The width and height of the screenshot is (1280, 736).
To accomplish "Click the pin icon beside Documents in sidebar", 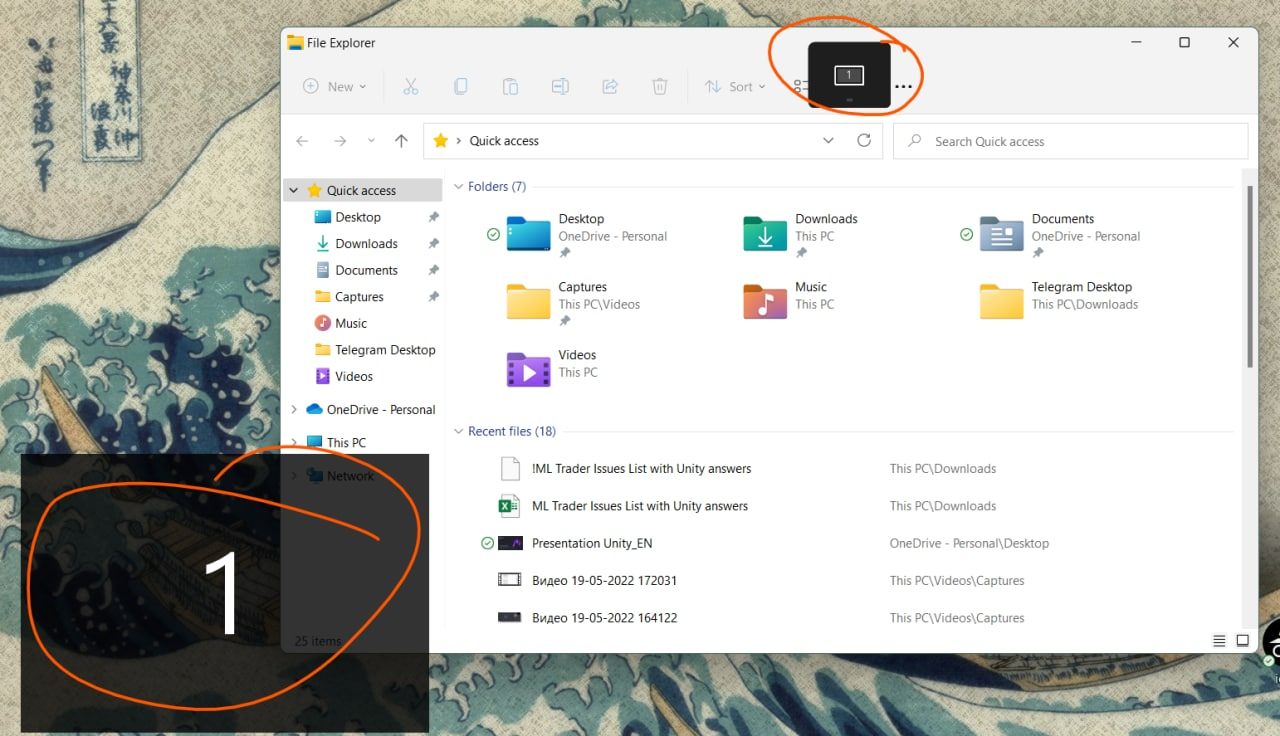I will [433, 270].
